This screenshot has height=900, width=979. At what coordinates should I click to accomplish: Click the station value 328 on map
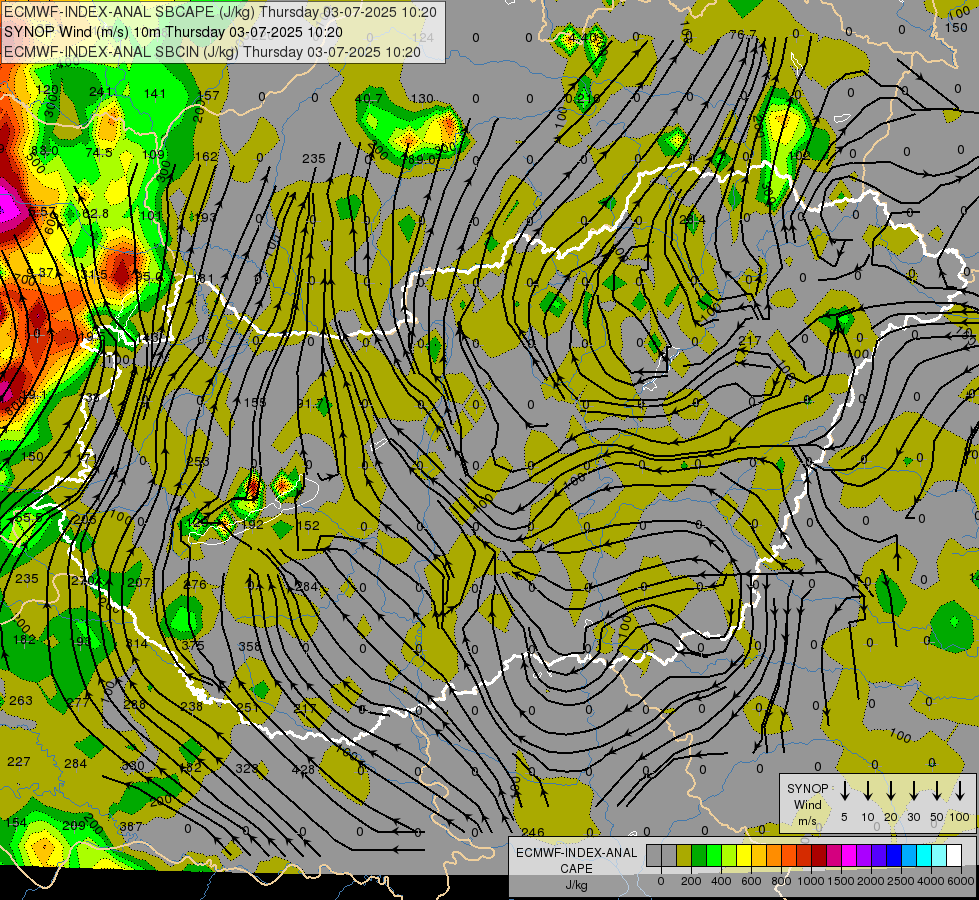247,768
